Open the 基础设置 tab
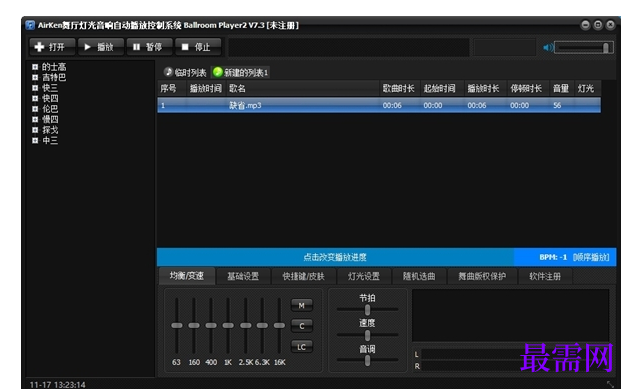 243,277
